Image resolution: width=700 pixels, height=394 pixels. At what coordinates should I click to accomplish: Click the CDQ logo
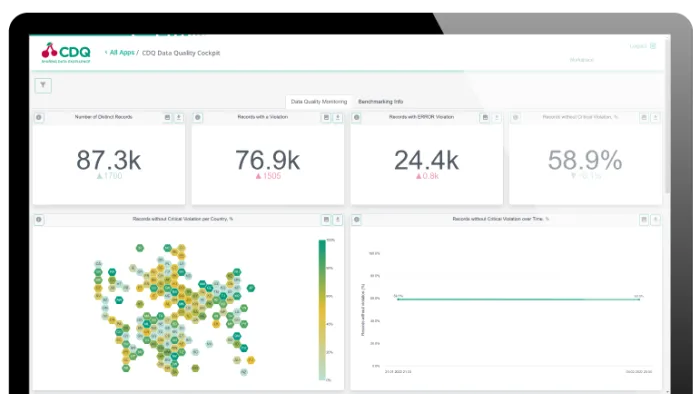pyautogui.click(x=66, y=53)
